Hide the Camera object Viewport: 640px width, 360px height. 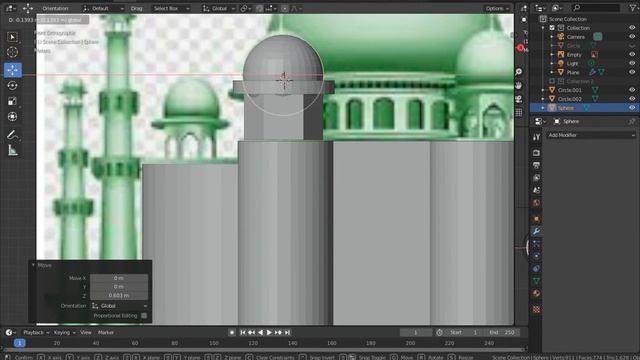pyautogui.click(x=632, y=37)
